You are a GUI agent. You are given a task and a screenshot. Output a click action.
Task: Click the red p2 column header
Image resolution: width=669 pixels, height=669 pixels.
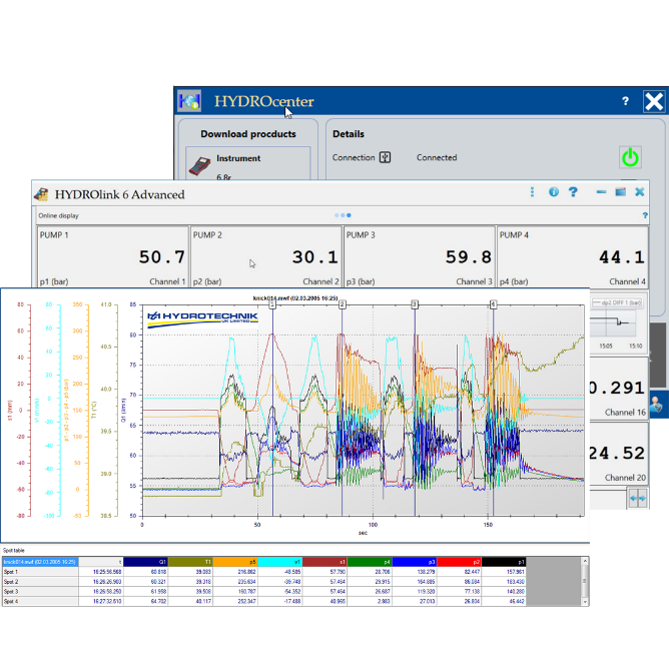coord(459,562)
